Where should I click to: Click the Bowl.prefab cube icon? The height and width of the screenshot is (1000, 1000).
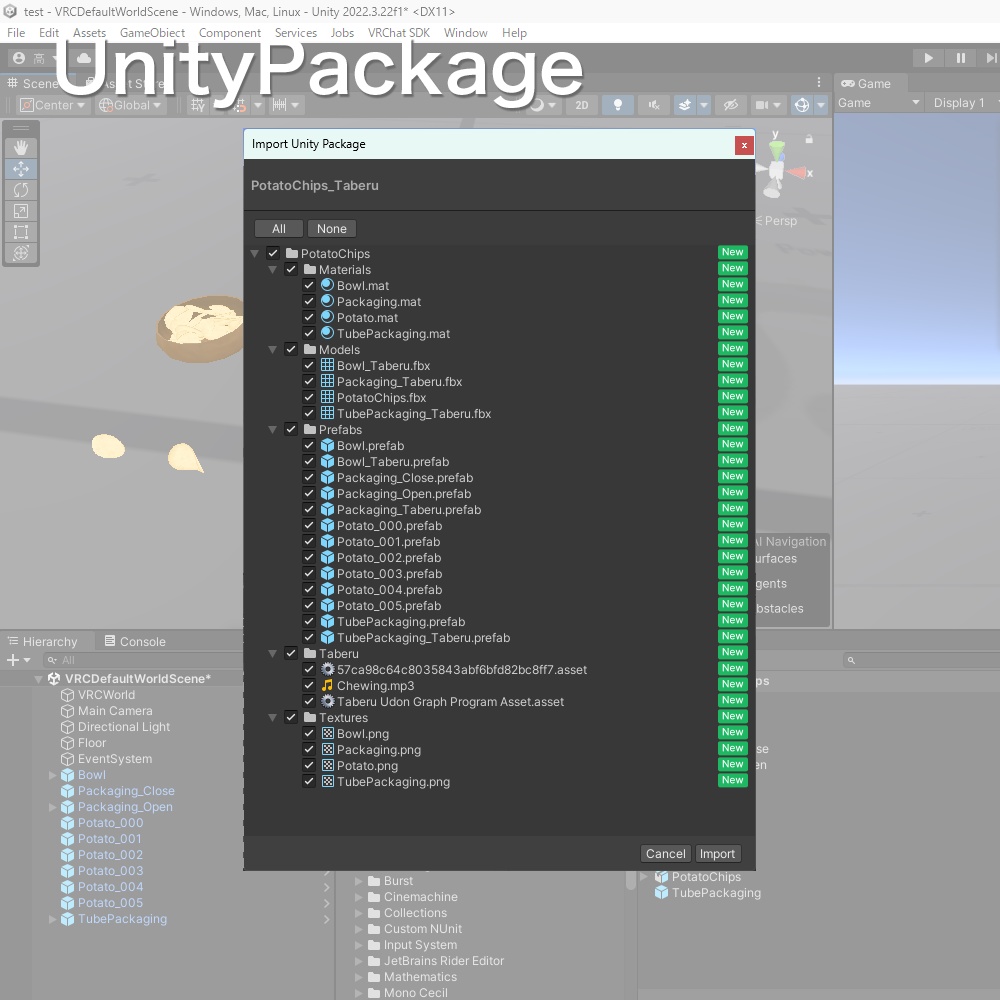click(327, 445)
